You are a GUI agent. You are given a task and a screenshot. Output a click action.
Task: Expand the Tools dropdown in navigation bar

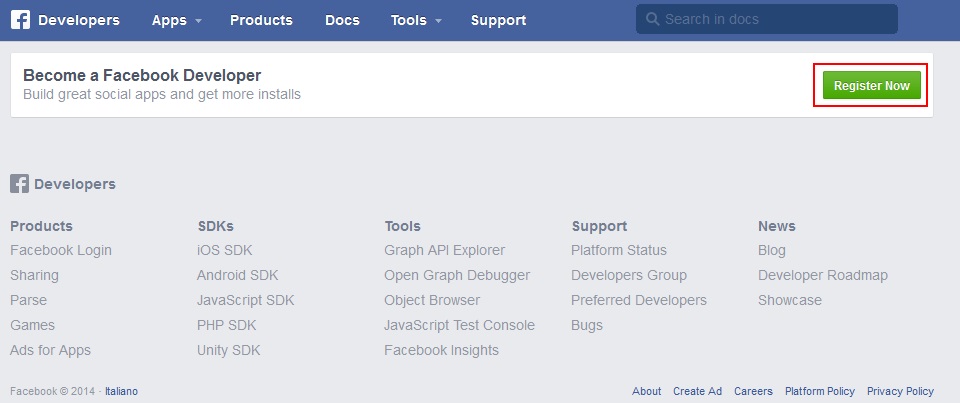tap(416, 20)
